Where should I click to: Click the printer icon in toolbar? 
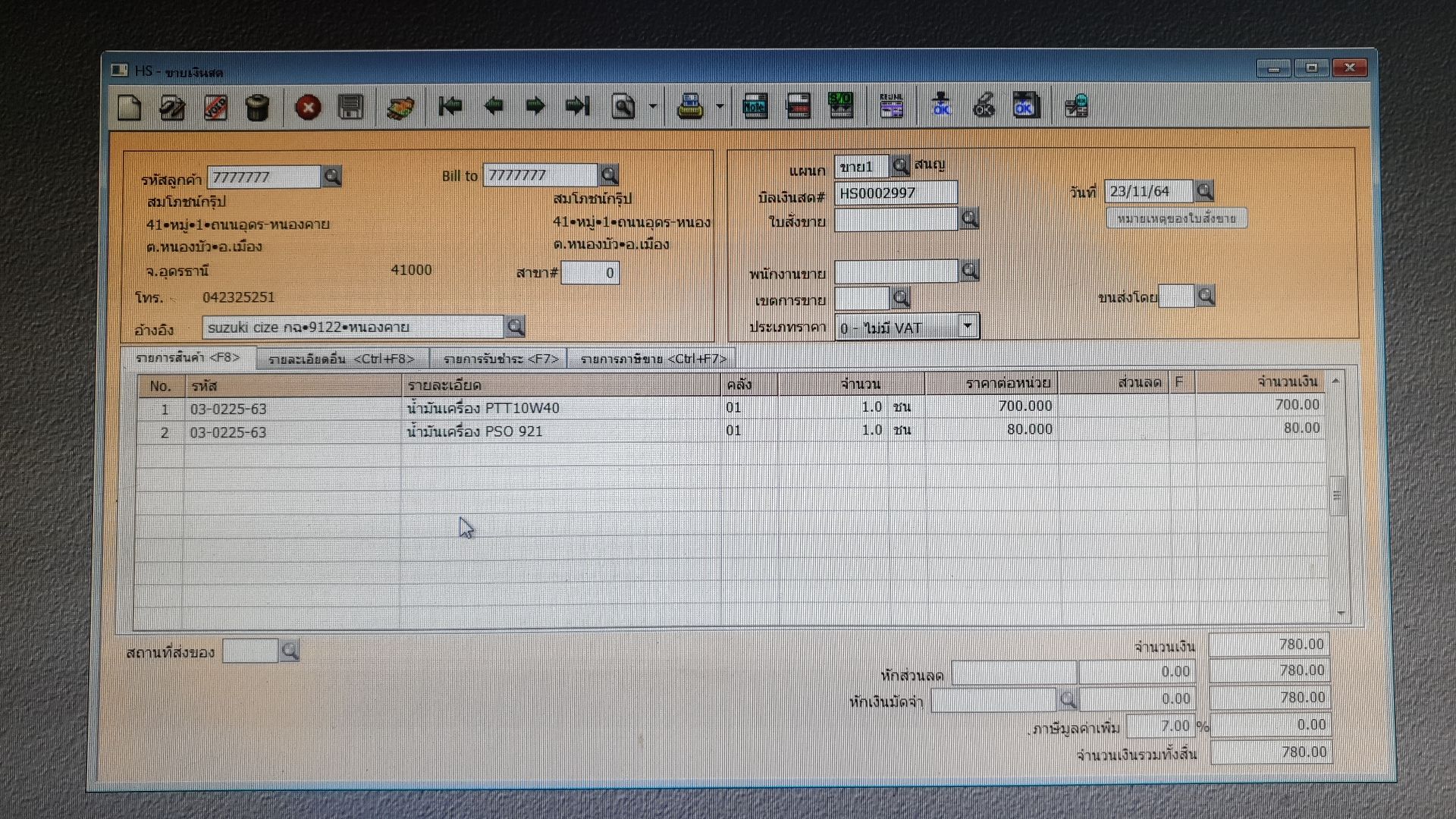coord(690,106)
